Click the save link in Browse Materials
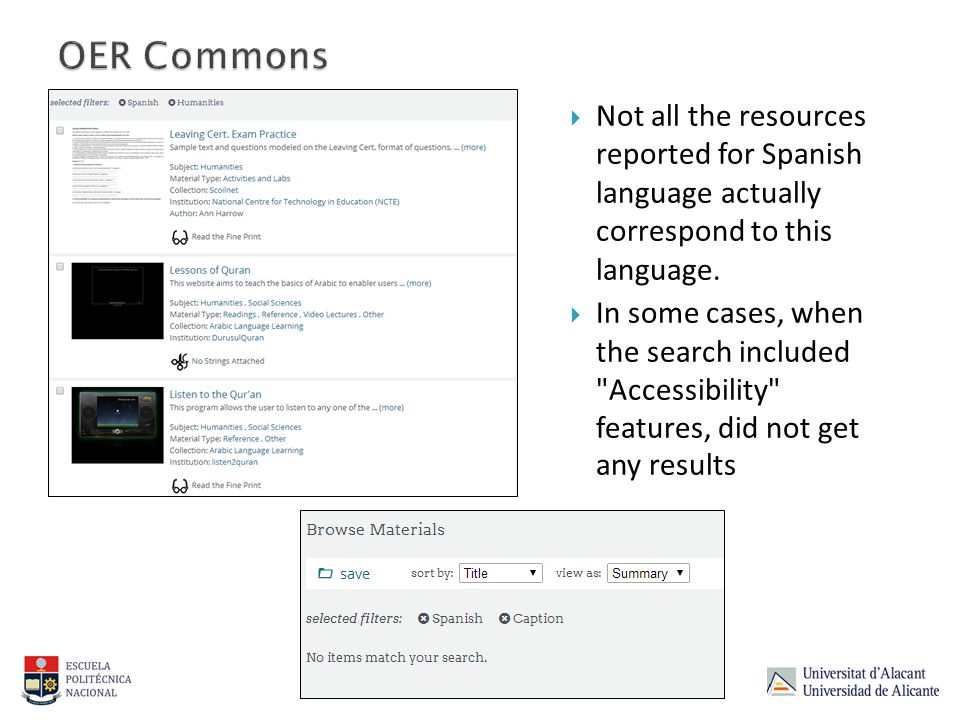Image resolution: width=960 pixels, height=720 pixels. pyautogui.click(x=354, y=574)
